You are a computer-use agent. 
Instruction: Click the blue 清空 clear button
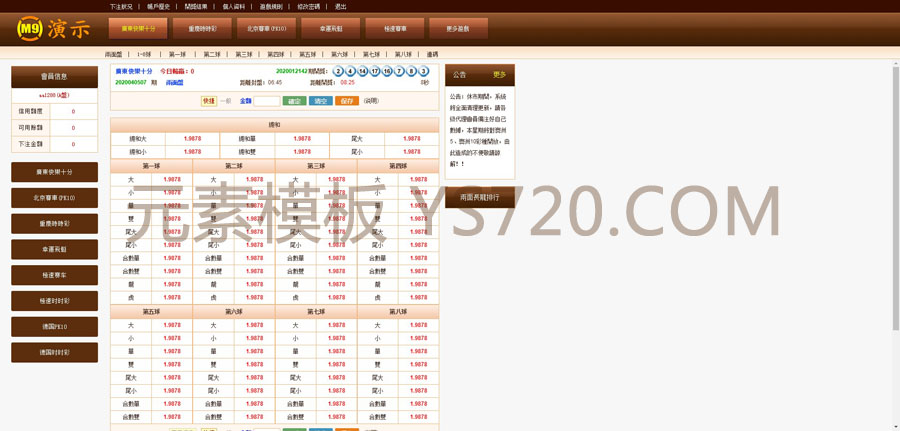(320, 101)
